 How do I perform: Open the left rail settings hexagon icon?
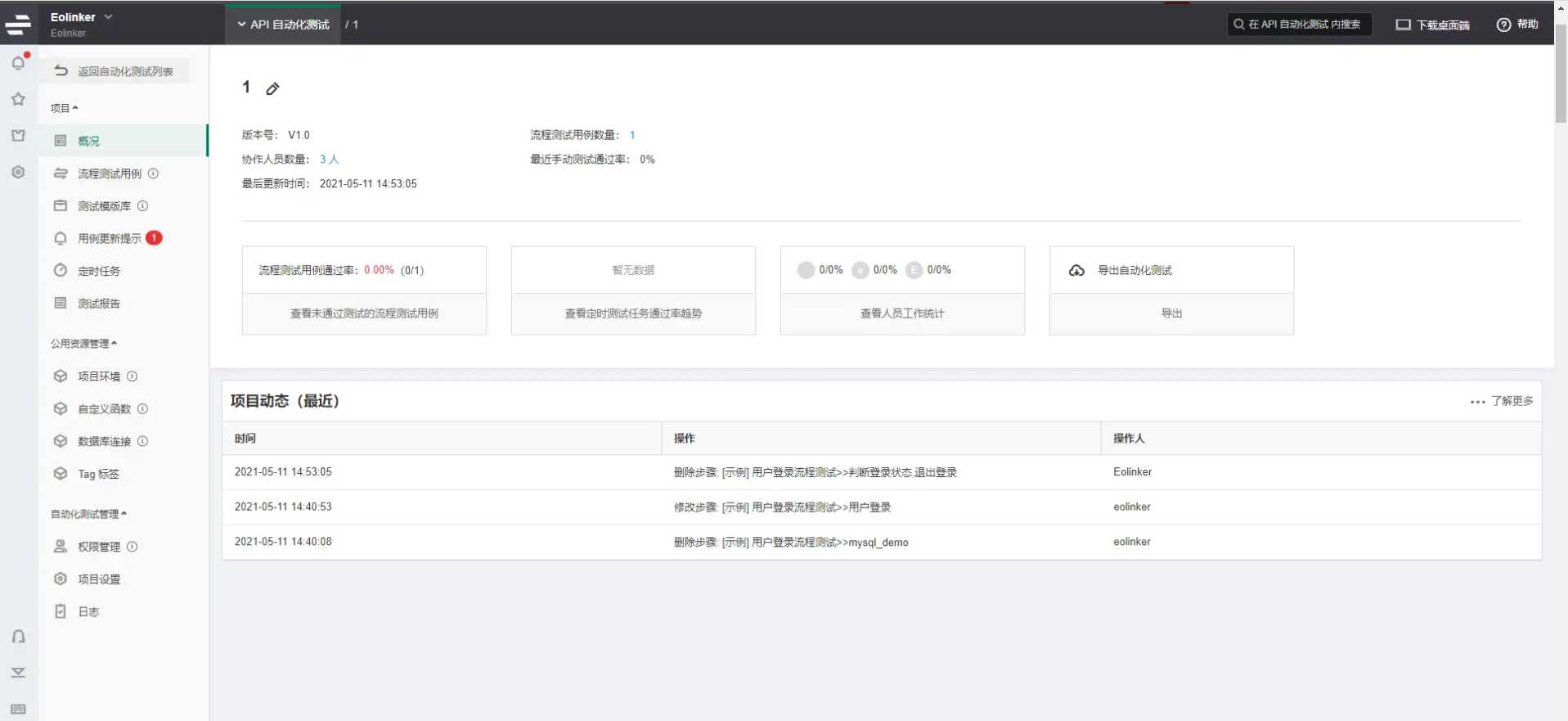(18, 172)
